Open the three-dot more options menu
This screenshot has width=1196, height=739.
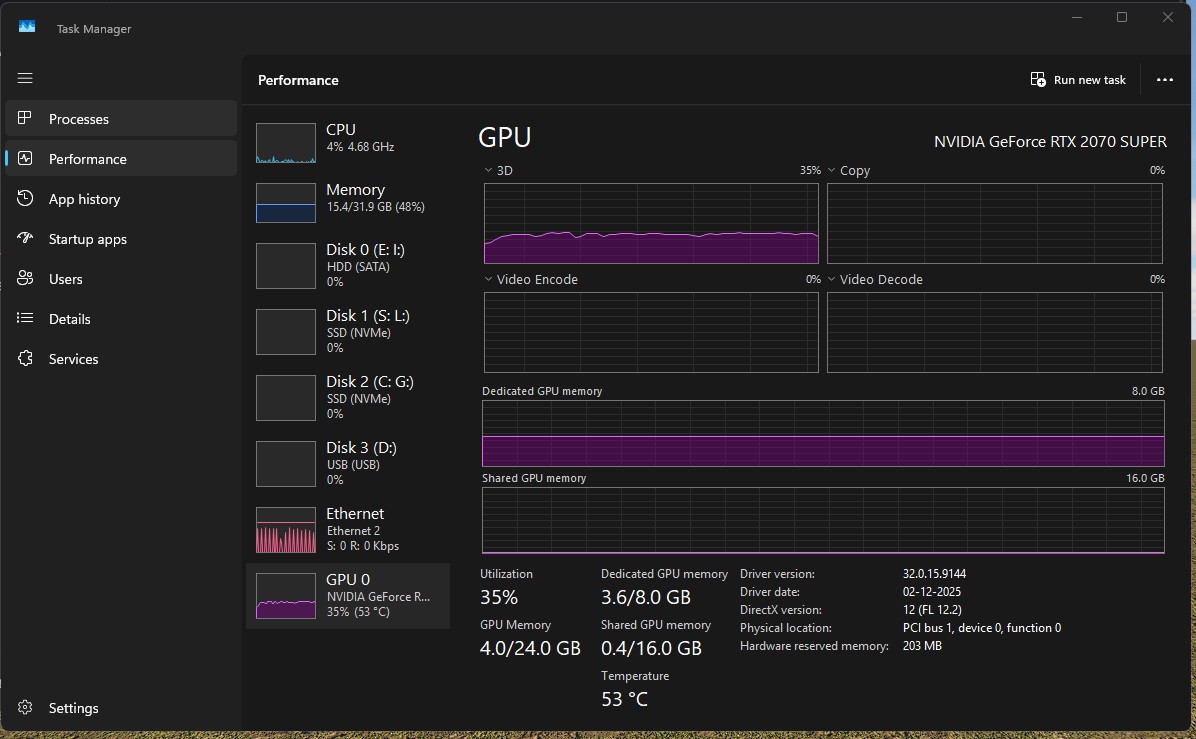[x=1164, y=80]
